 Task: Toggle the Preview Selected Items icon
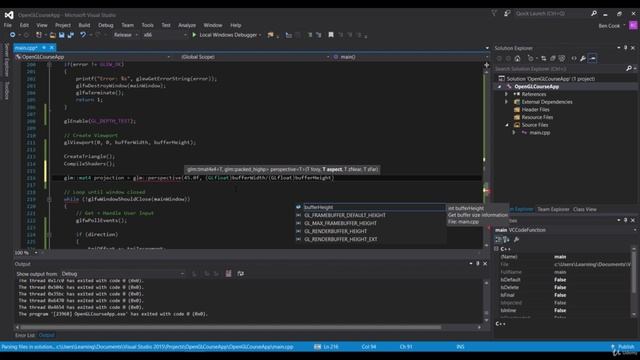[x=592, y=58]
